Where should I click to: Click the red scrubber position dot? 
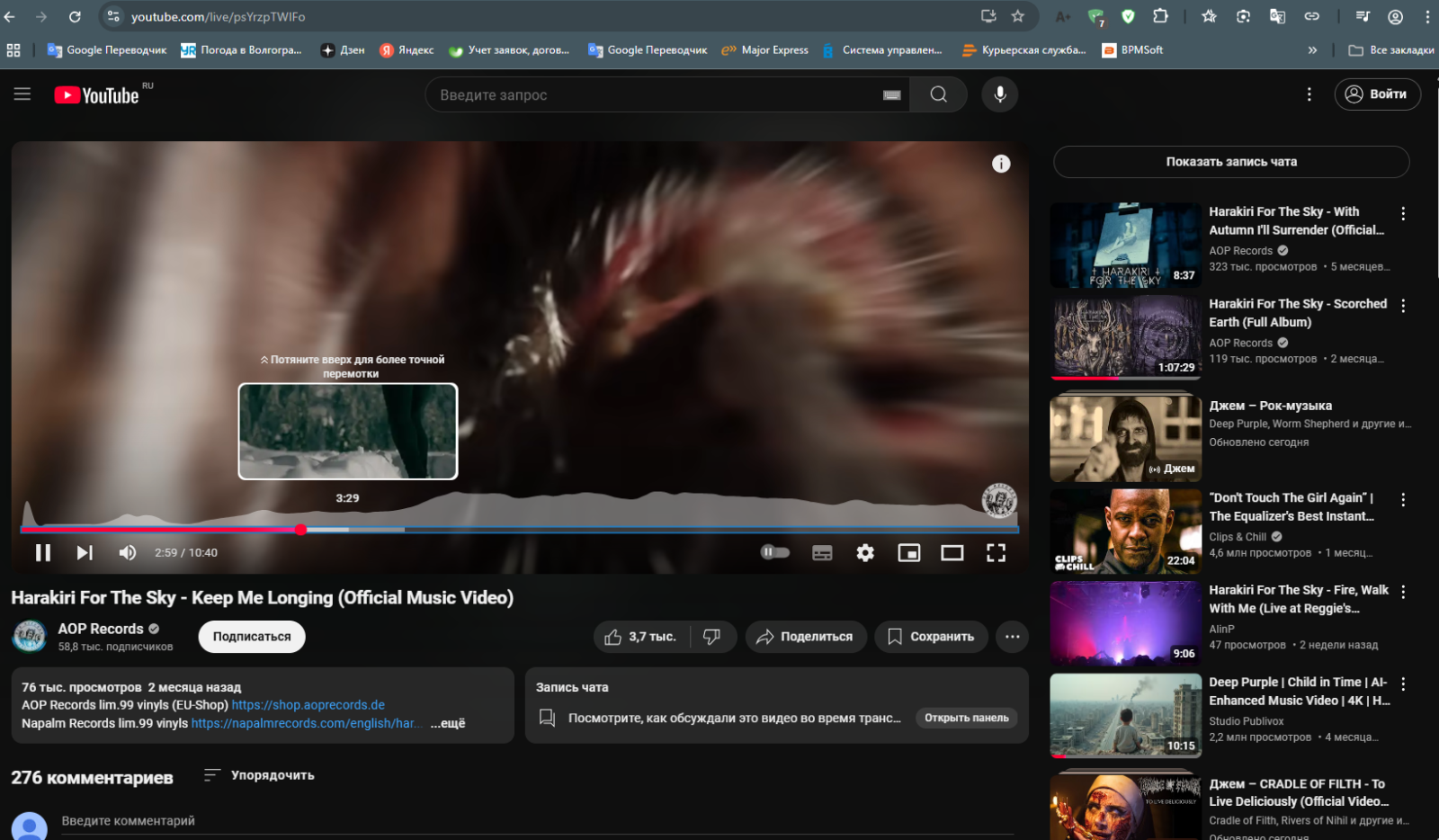300,530
